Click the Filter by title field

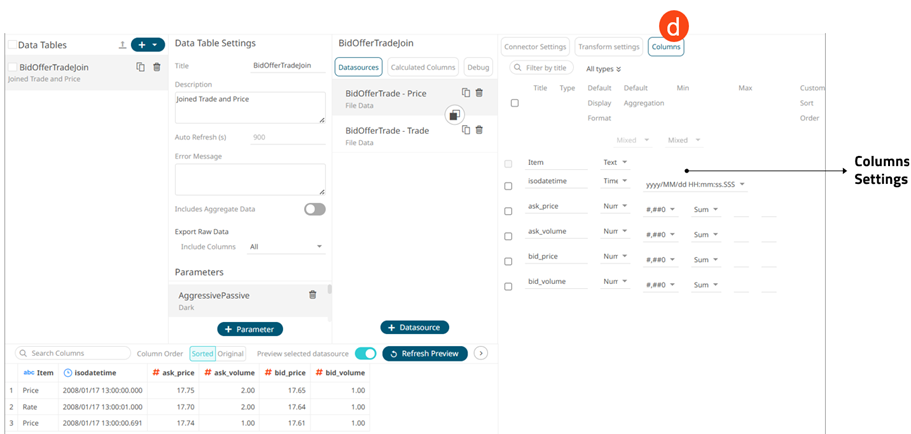point(541,68)
